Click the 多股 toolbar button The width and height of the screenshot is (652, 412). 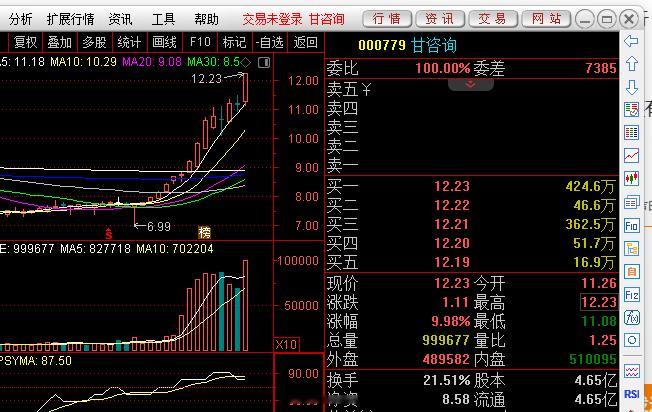point(94,42)
